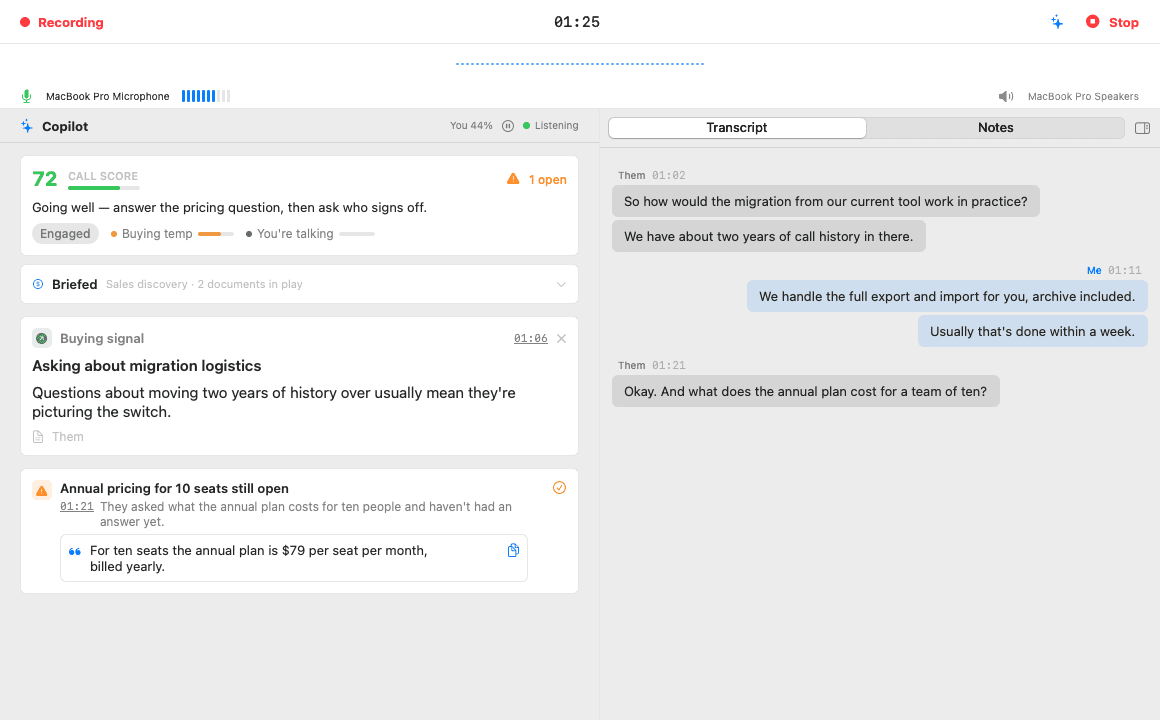Click the suggested annual plan answer text

point(259,558)
